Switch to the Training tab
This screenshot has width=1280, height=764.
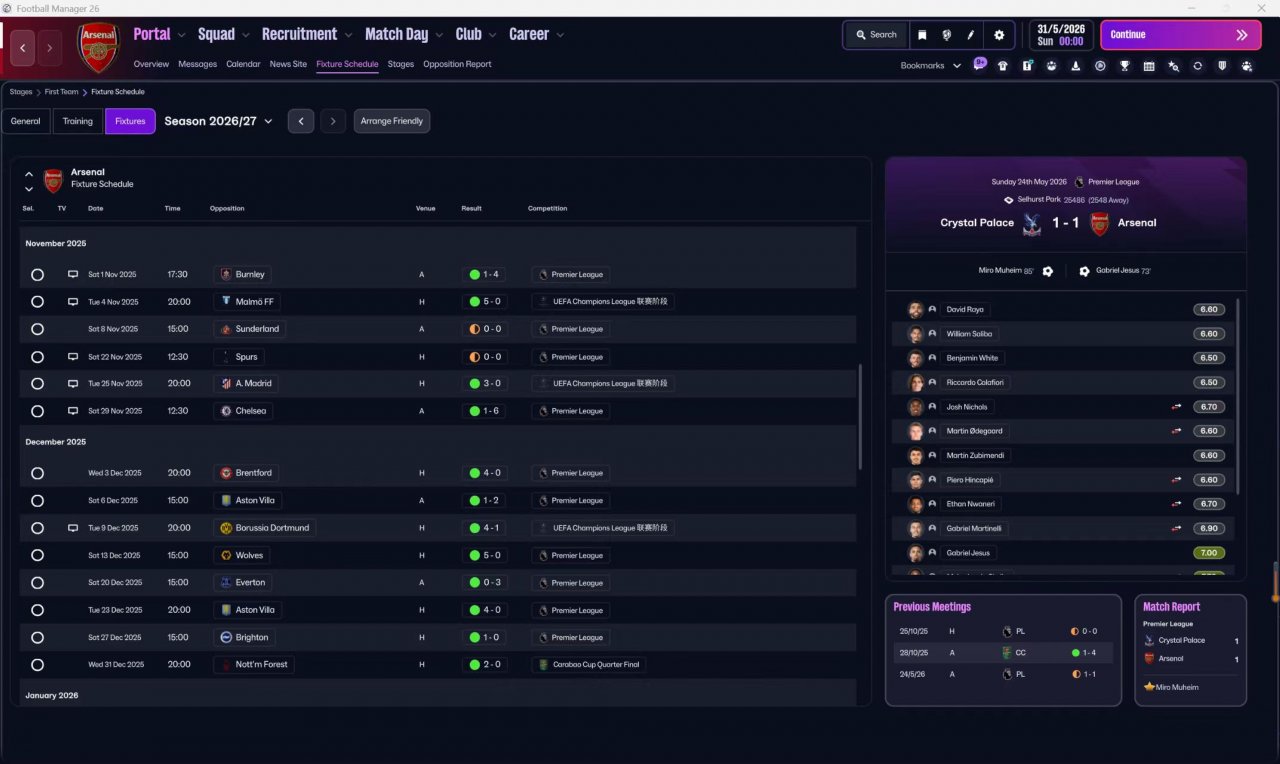point(78,121)
